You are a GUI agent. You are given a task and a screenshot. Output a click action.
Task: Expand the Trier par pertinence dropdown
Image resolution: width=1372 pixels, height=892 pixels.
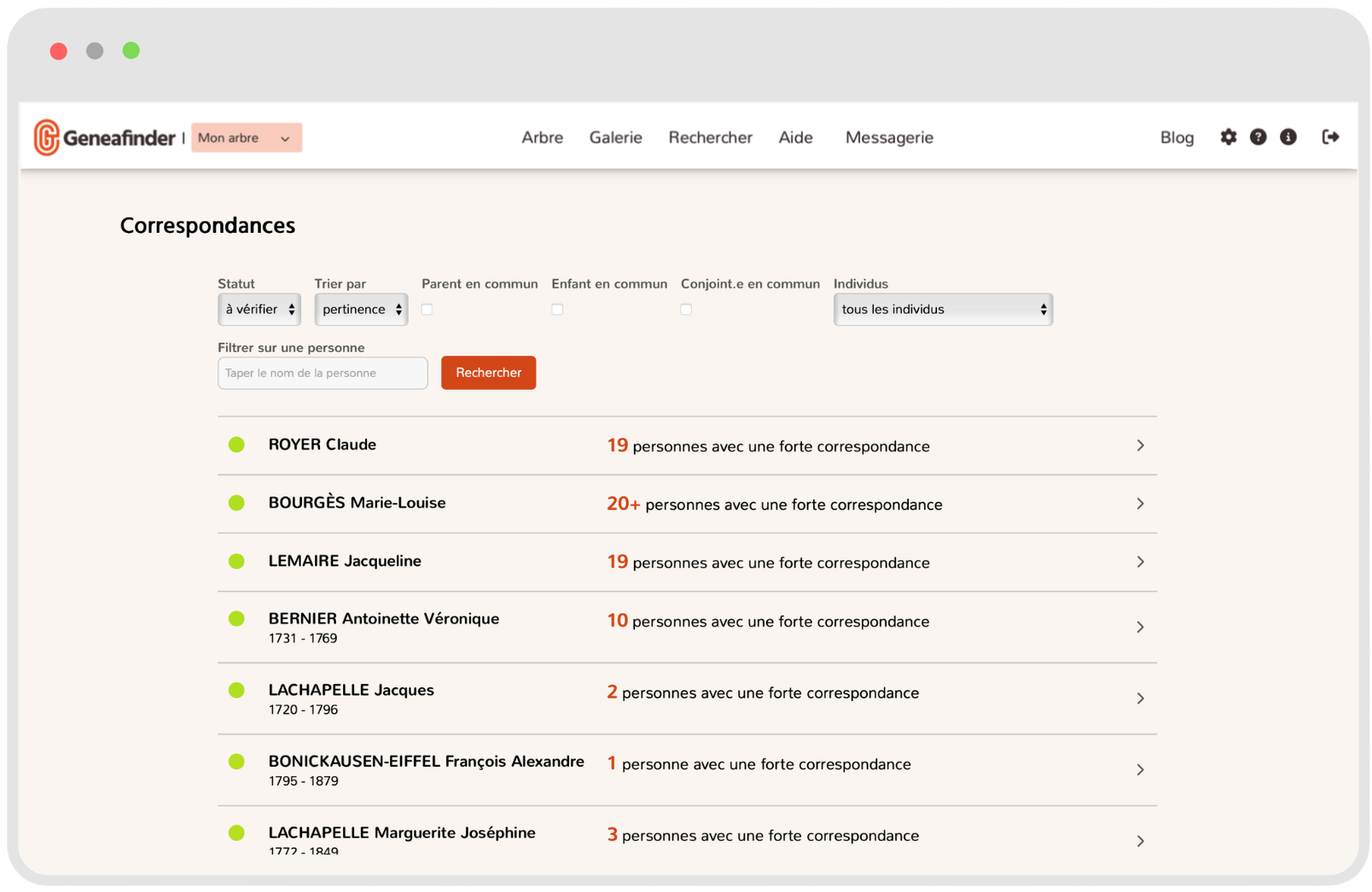pyautogui.click(x=361, y=310)
